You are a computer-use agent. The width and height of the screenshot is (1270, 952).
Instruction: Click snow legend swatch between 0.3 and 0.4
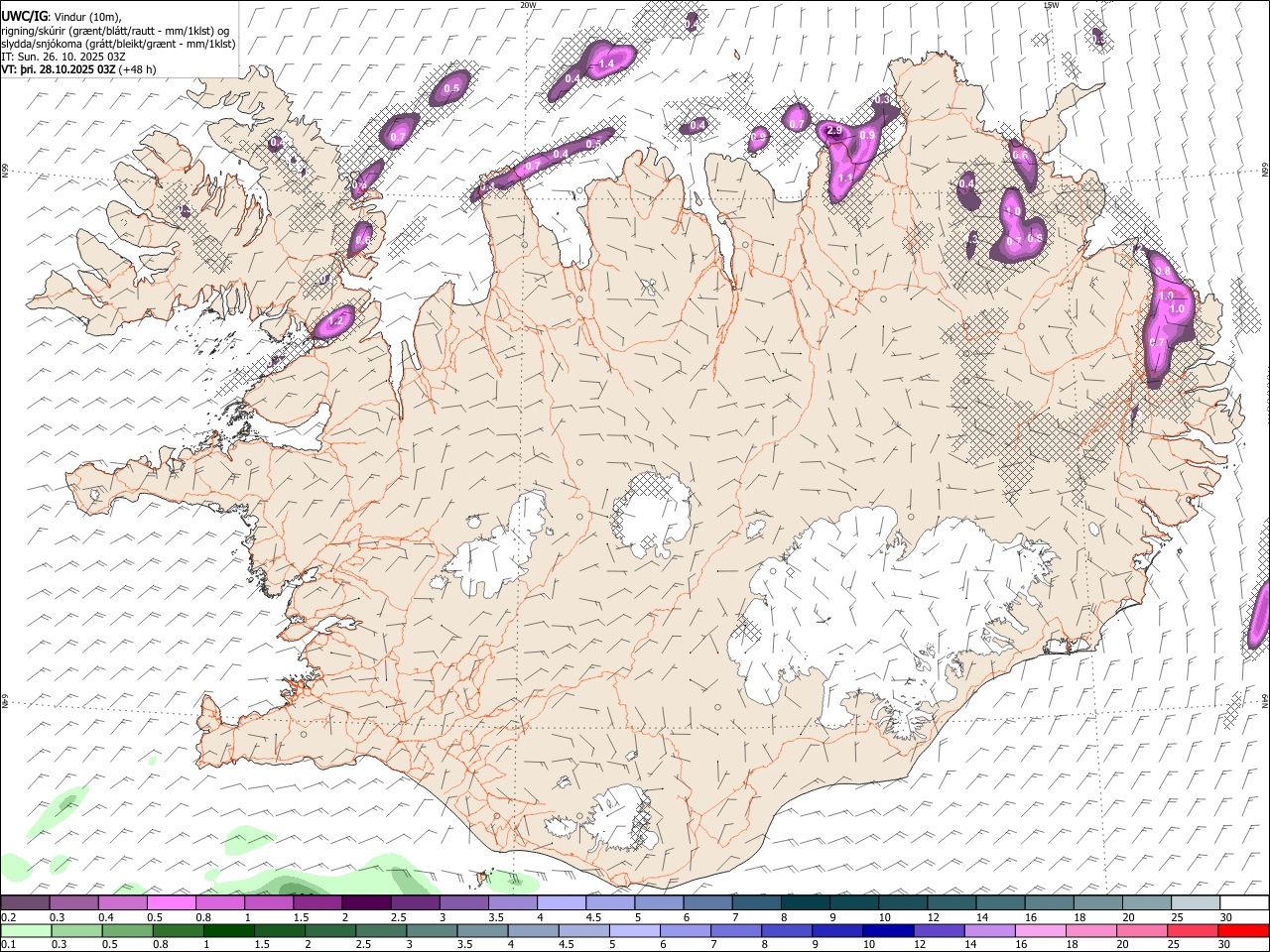[x=73, y=903]
